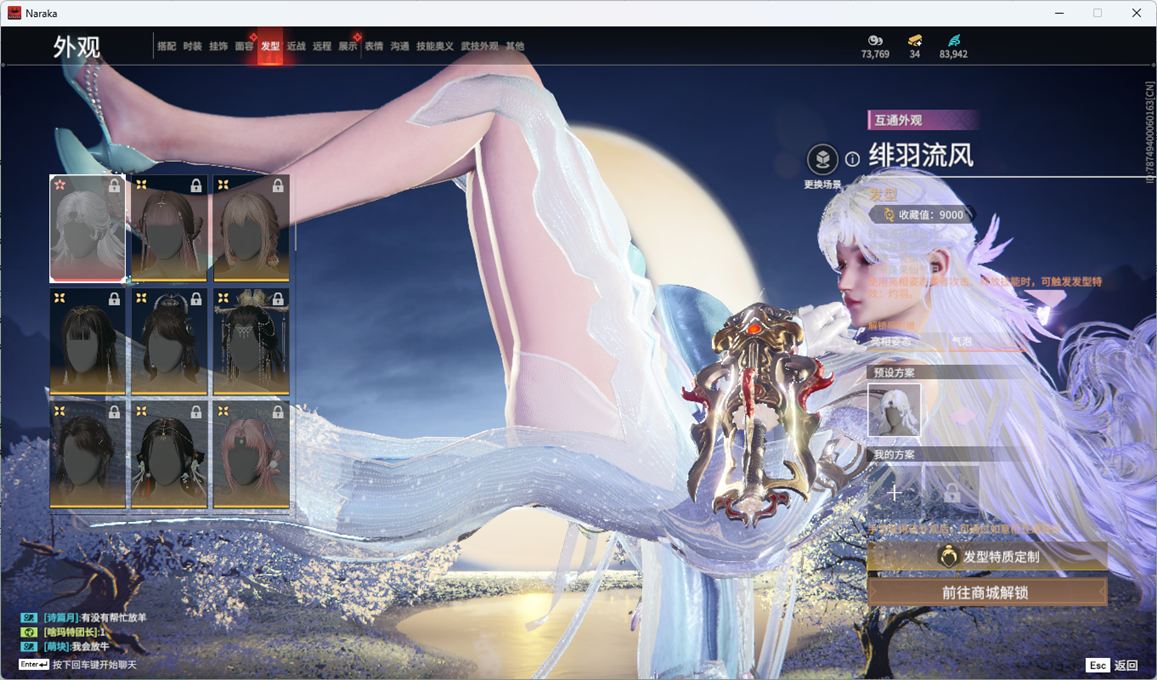The width and height of the screenshot is (1157, 680).
Task: Select the short dark wavy hairstyle in the bottom row
Action: coord(87,454)
